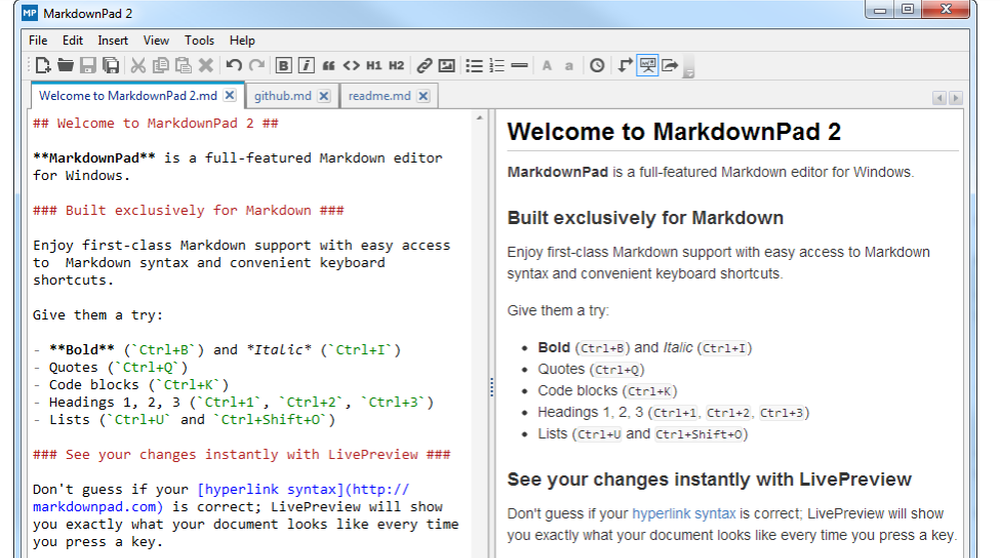1000x558 pixels.
Task: Convert text to uppercase
Action: pos(547,65)
